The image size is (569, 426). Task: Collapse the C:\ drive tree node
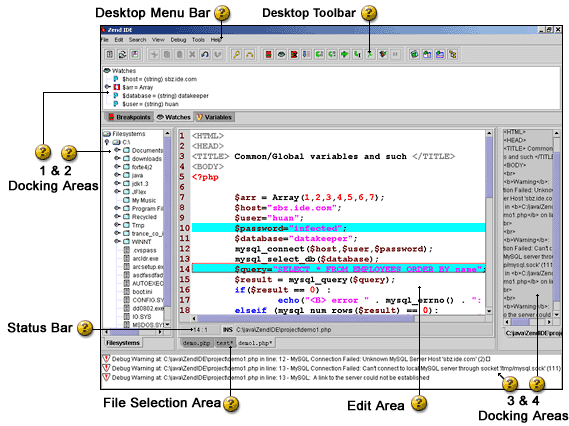(x=107, y=142)
